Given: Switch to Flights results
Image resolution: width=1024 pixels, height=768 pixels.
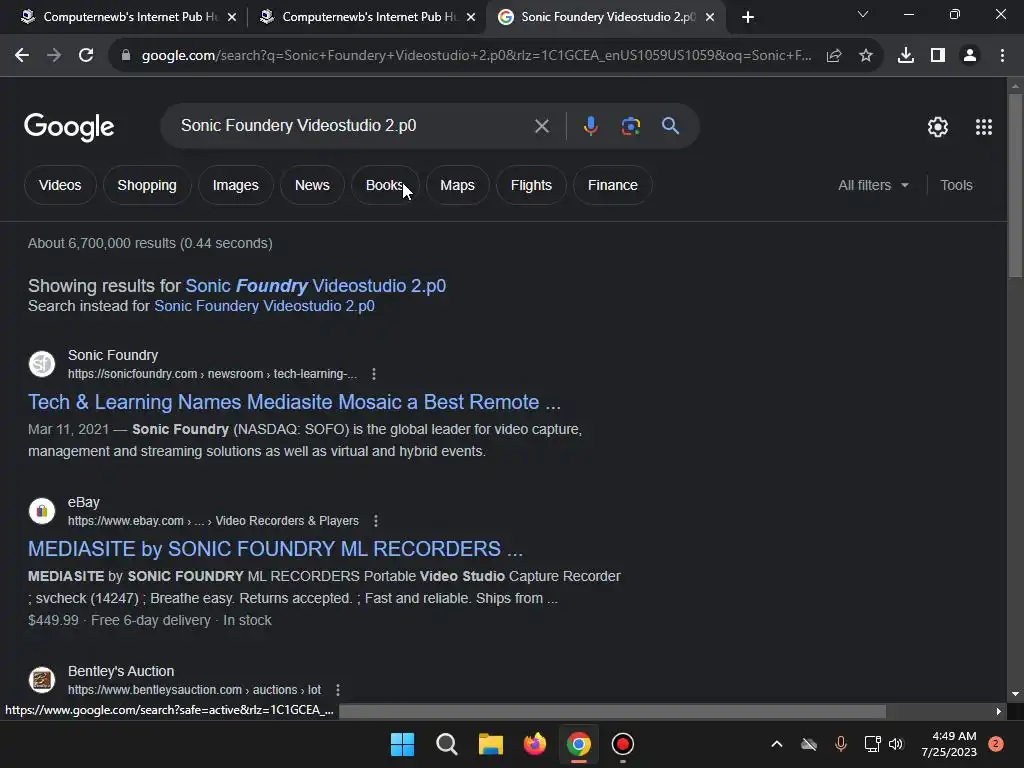Looking at the screenshot, I should (x=531, y=185).
